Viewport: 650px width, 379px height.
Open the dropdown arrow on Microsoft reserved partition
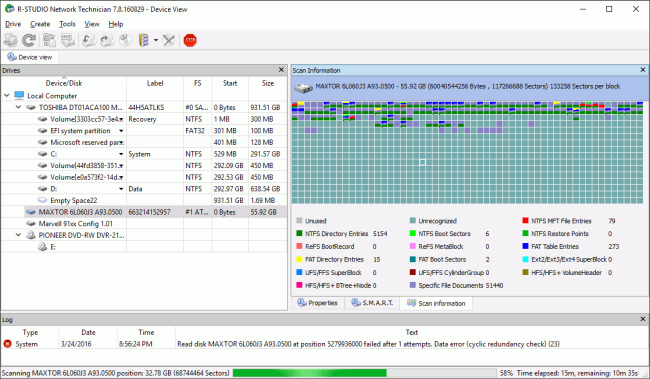[x=121, y=143]
